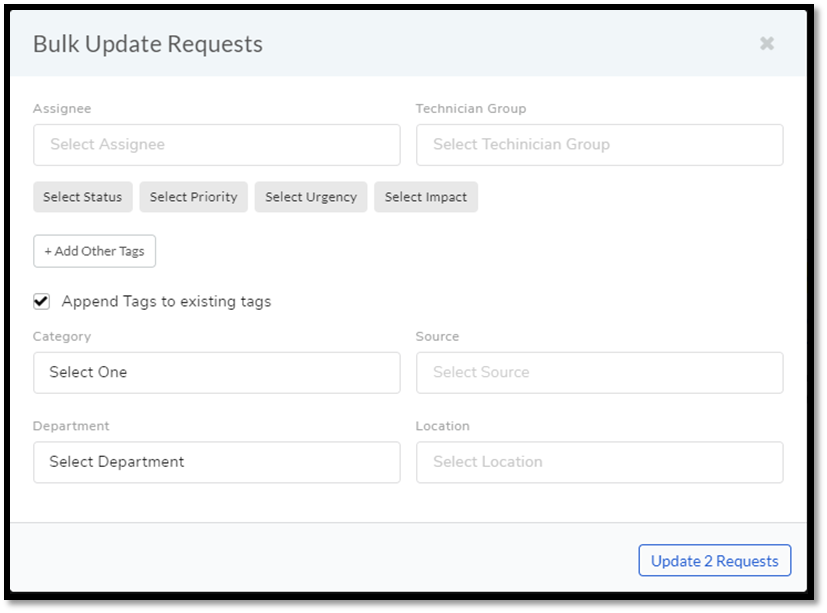Open the Select Assignee field
Image resolution: width=827 pixels, height=613 pixels.
point(216,145)
